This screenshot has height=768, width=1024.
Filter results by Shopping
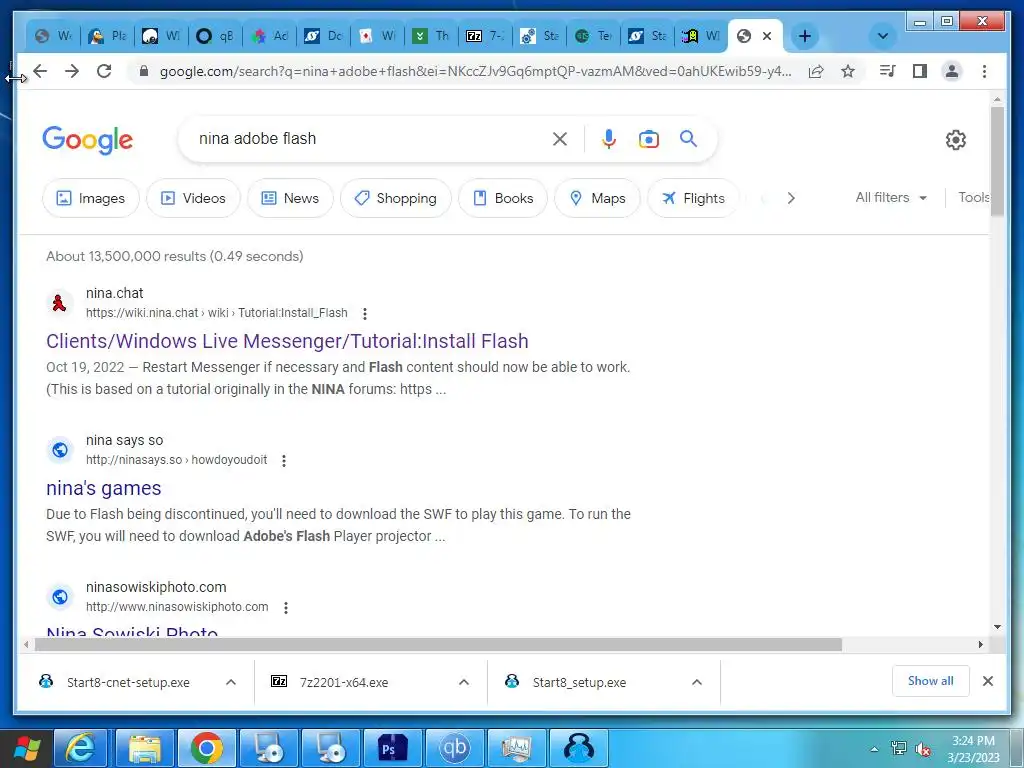point(396,198)
